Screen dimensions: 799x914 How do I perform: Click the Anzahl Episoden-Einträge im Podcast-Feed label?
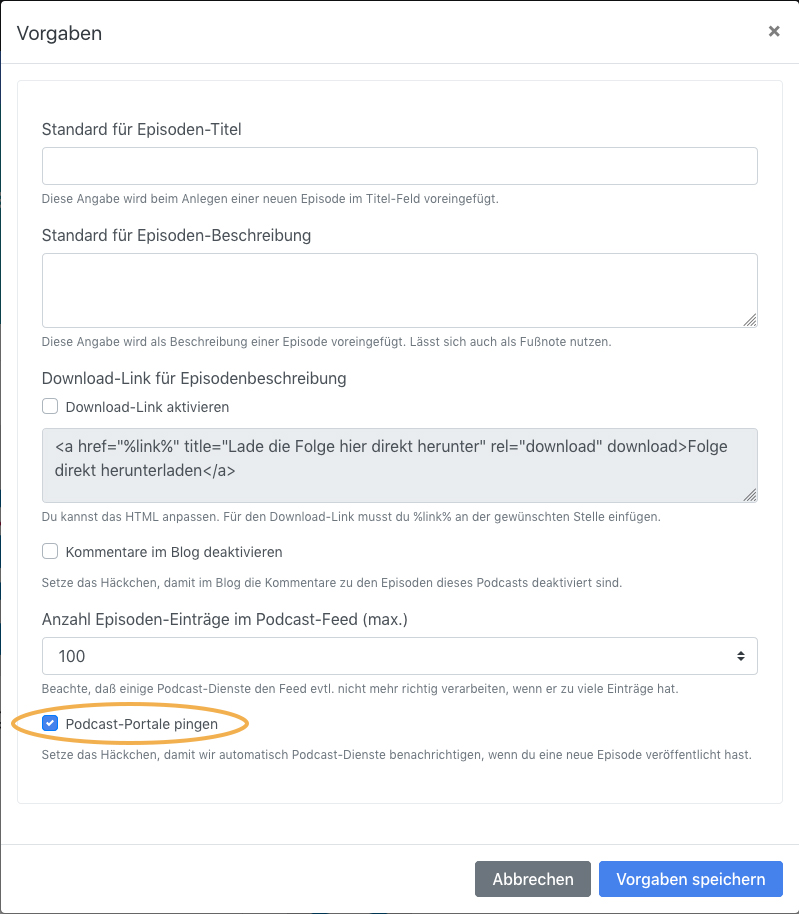224,619
